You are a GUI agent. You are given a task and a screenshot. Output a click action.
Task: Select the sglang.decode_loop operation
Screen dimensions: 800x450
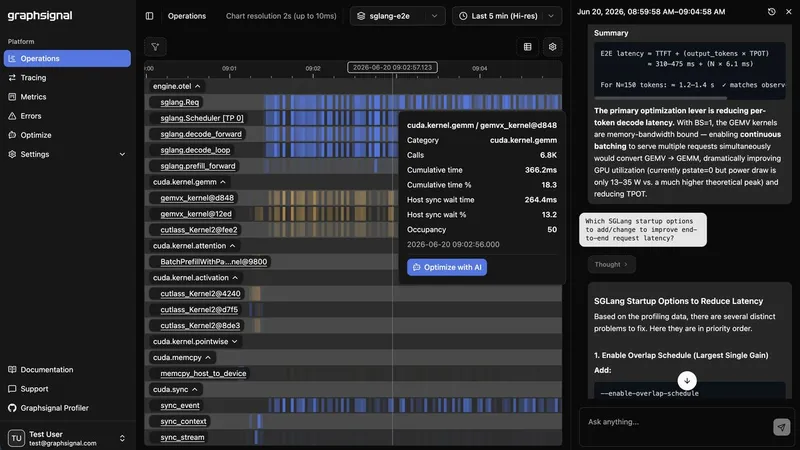195,150
